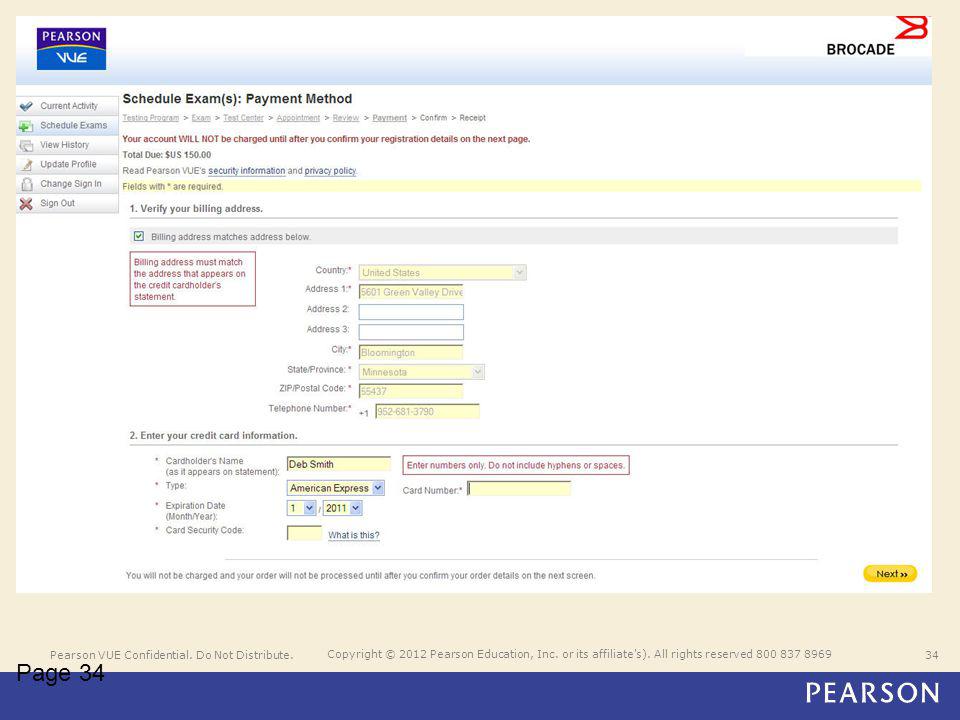Screen dimensions: 960x720
Task: Click the Billing address must match notice
Action: point(192,279)
